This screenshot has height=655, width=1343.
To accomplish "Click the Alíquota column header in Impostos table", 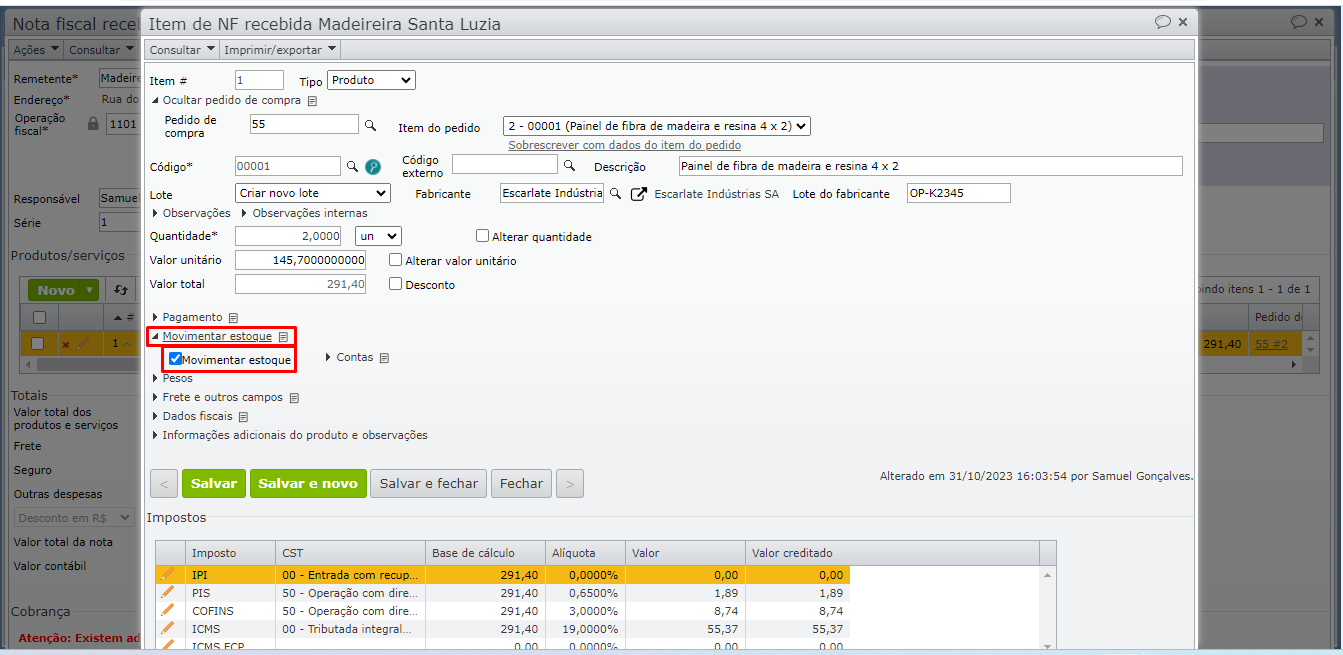I will pyautogui.click(x=585, y=553).
